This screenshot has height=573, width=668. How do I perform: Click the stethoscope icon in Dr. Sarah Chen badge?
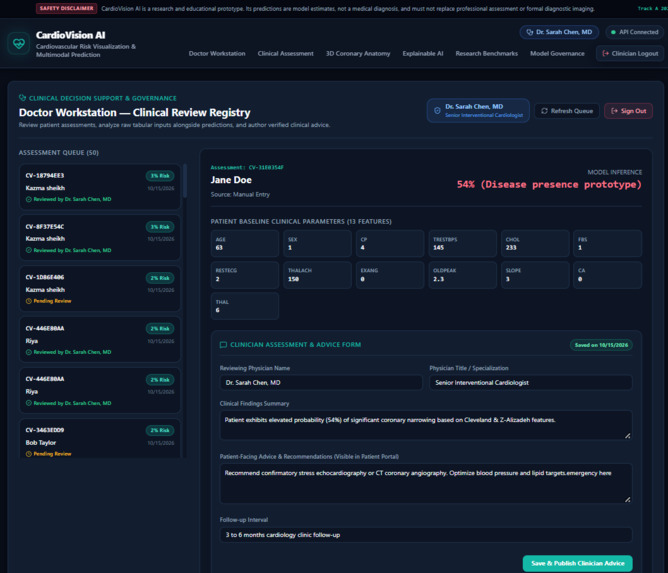click(530, 32)
